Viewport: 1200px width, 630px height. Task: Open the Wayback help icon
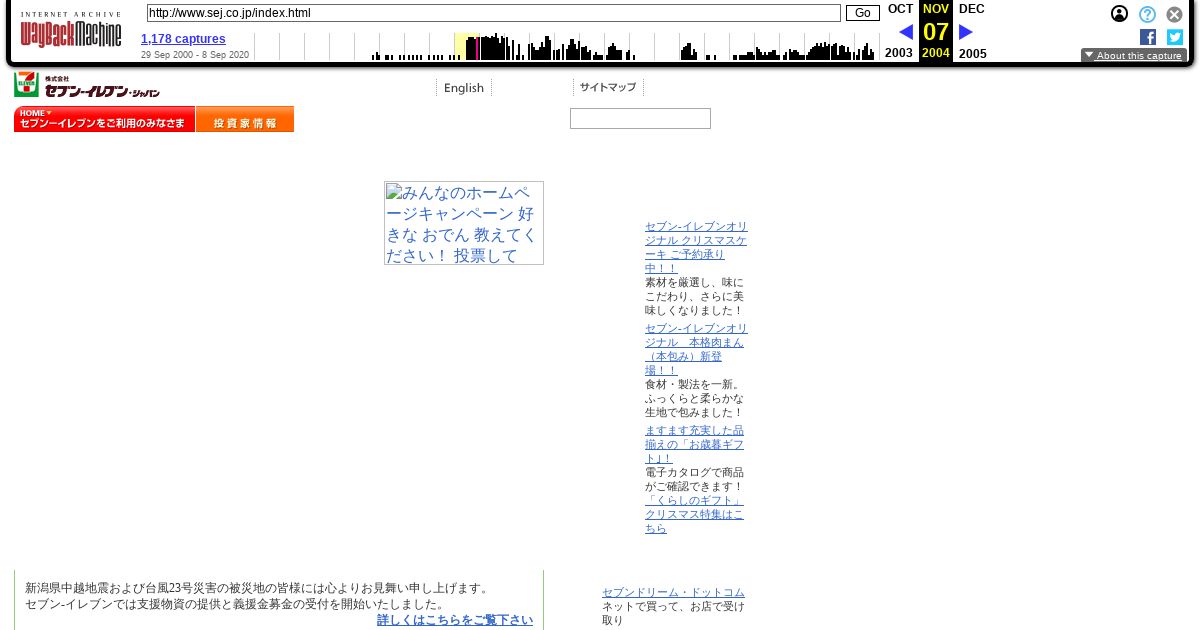pos(1147,14)
